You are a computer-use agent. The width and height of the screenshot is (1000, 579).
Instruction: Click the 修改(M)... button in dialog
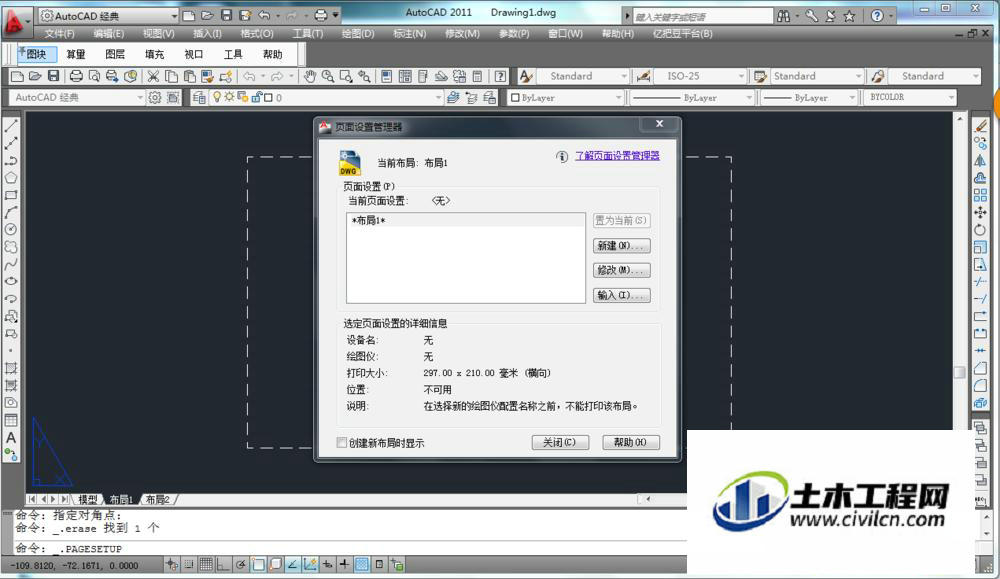pos(622,270)
